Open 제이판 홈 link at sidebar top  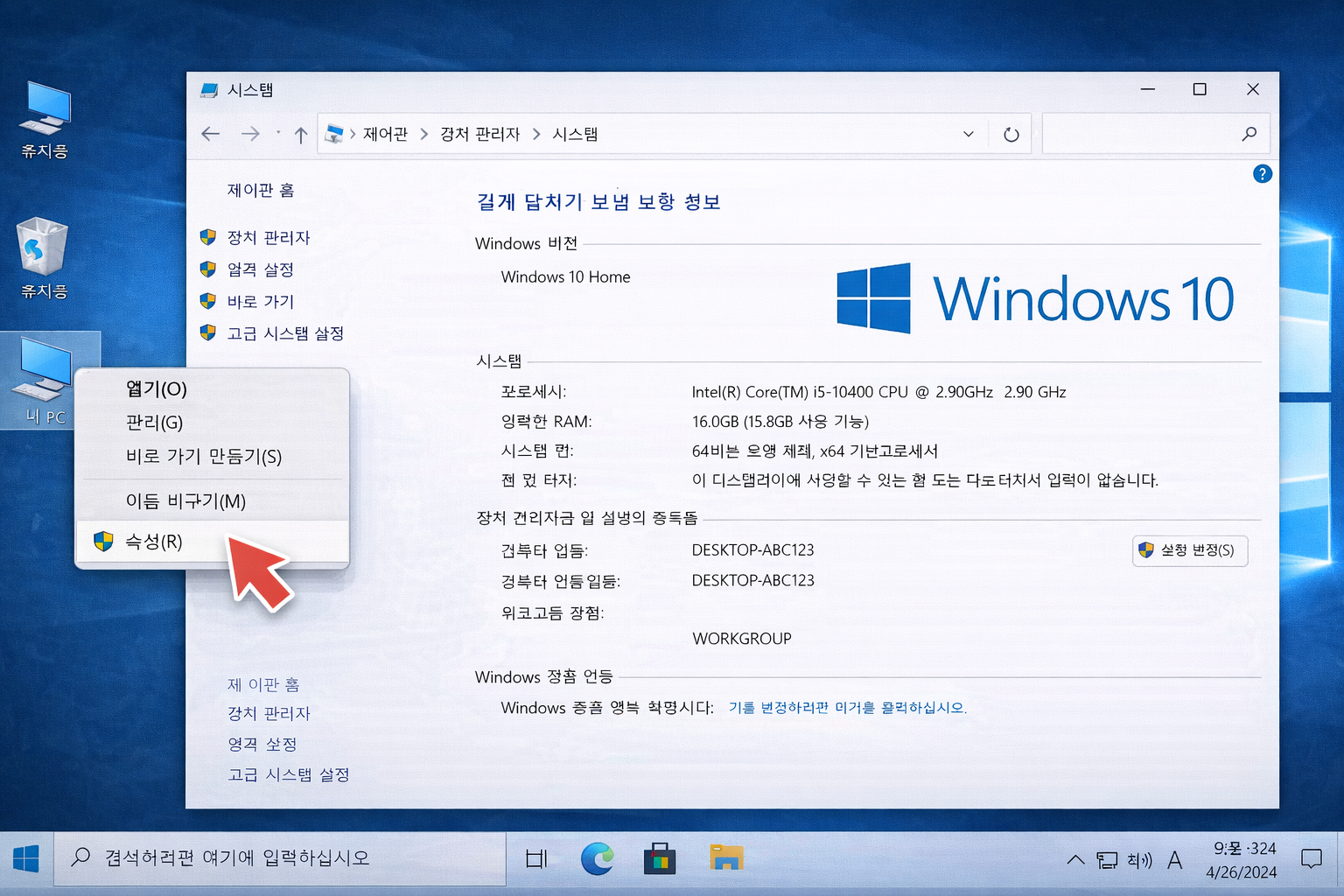[x=261, y=191]
